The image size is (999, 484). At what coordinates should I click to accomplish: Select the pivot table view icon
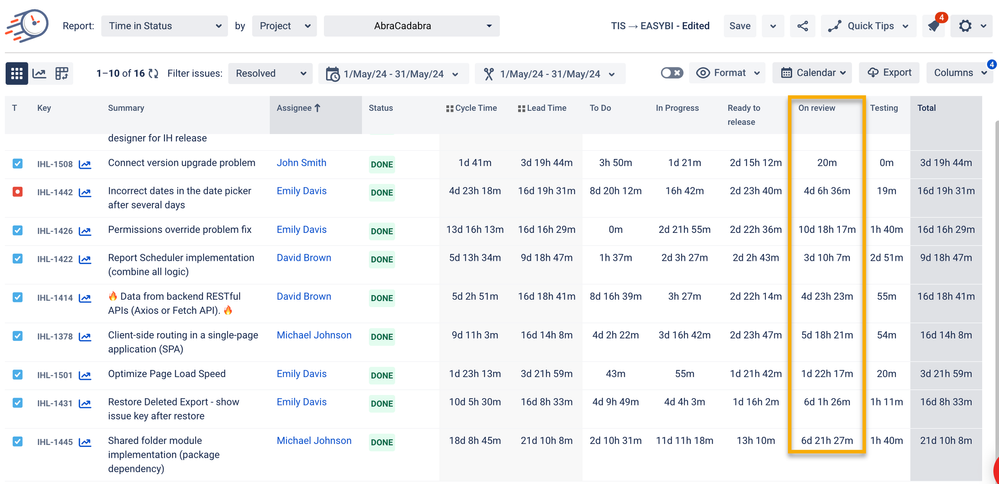tap(62, 74)
